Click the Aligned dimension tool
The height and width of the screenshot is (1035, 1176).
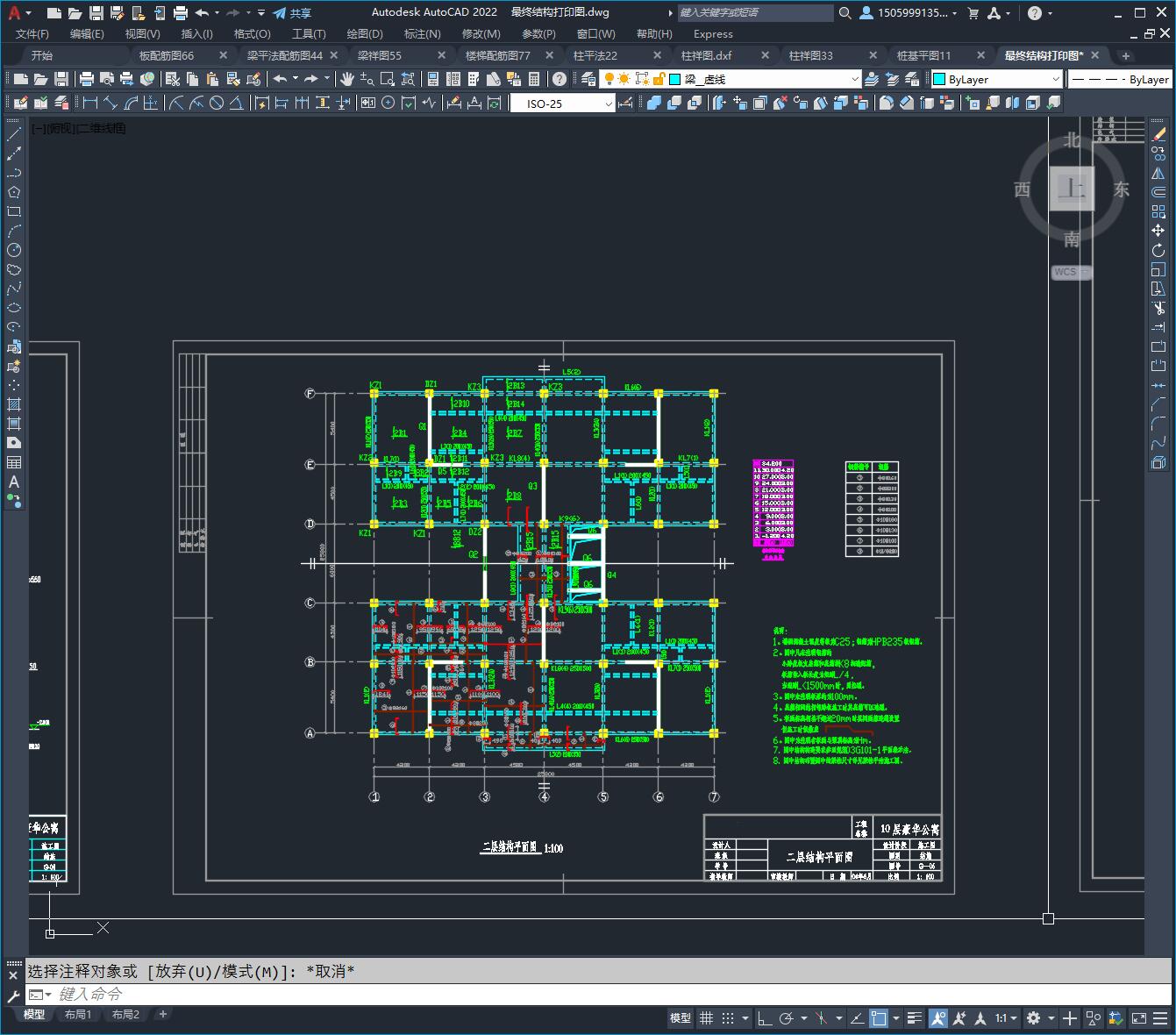tap(110, 103)
